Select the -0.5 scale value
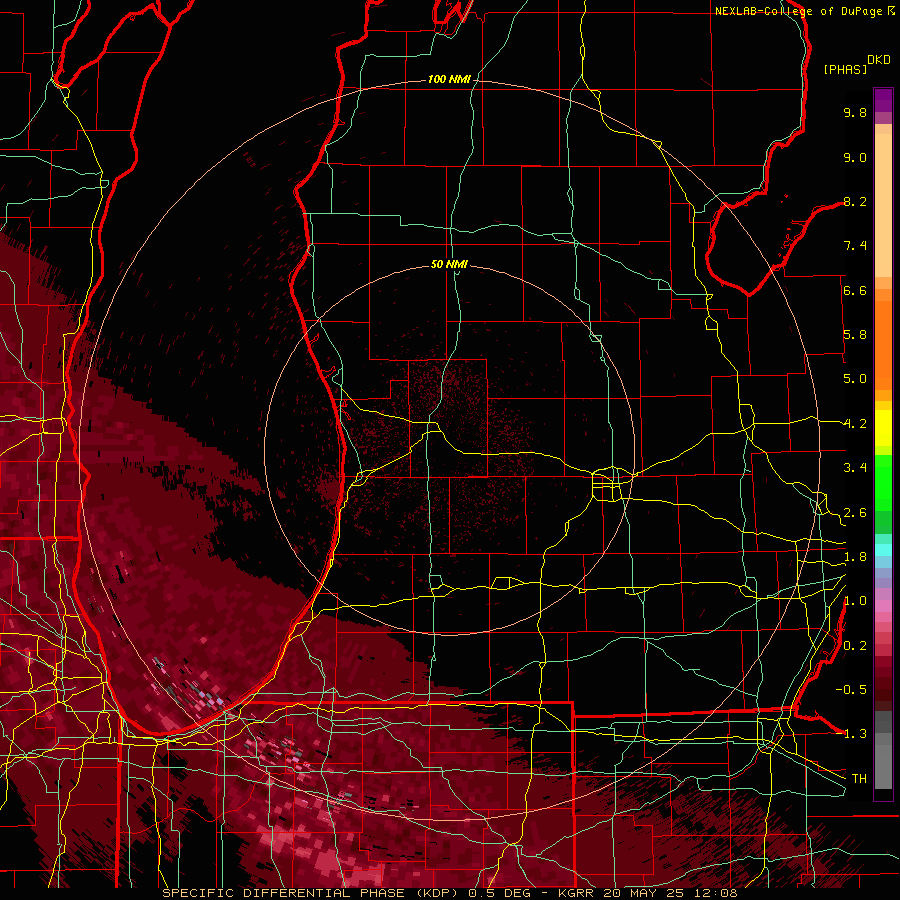Screen dimensions: 900x900 pos(851,690)
